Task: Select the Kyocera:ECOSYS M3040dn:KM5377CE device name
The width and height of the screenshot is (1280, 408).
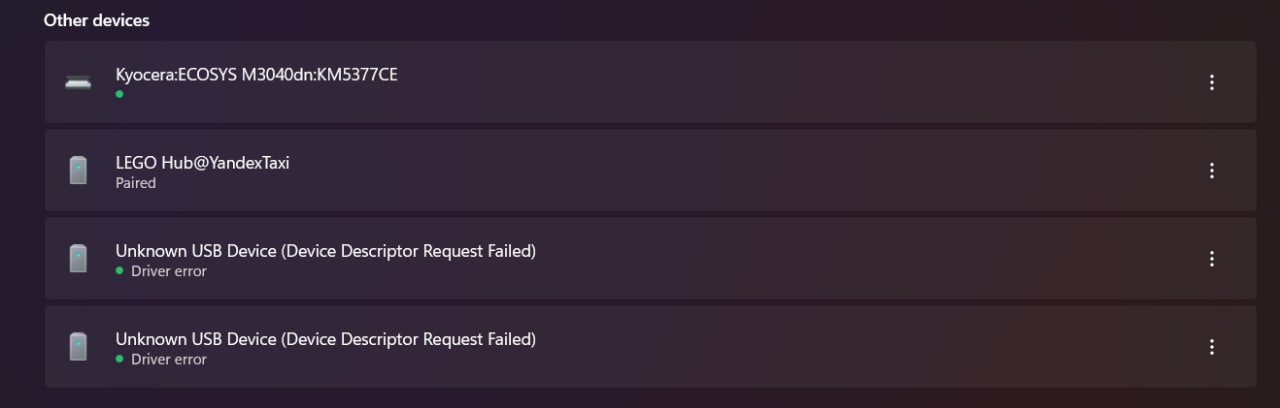Action: click(257, 74)
